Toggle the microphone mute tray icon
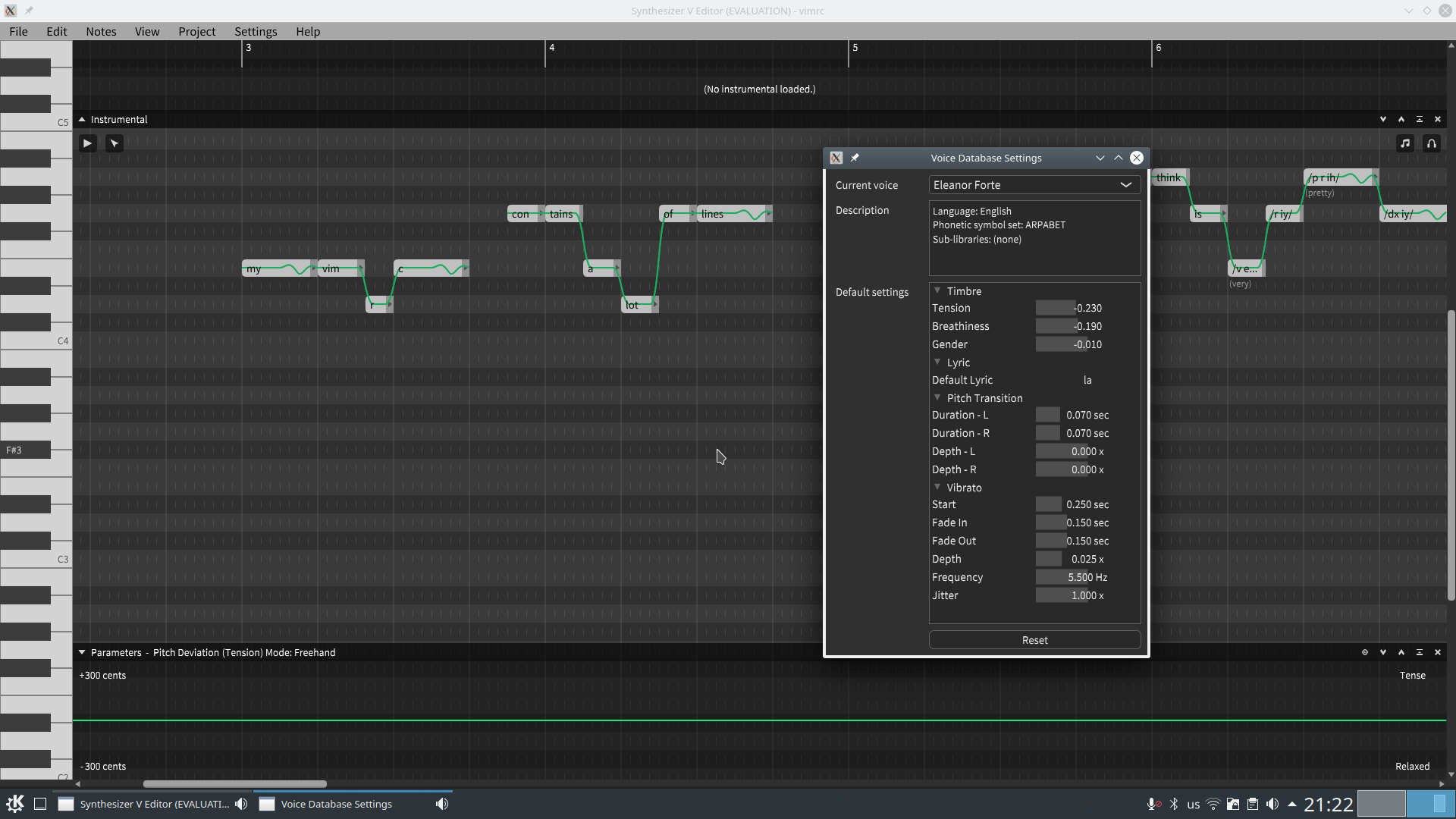Screen dimensions: 1456x819 click(1153, 804)
